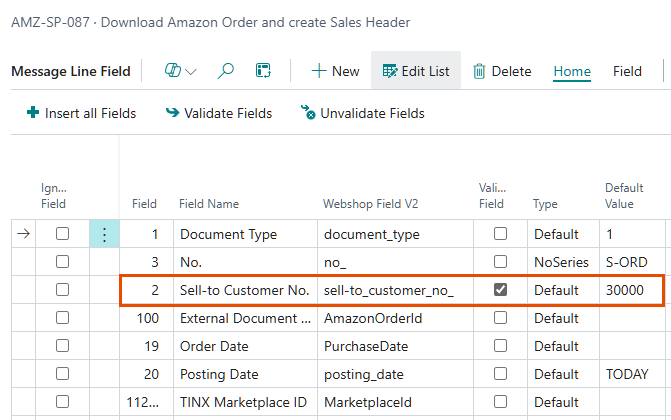Check Validate Field for External Document row
This screenshot has width=671, height=420.
(x=500, y=318)
